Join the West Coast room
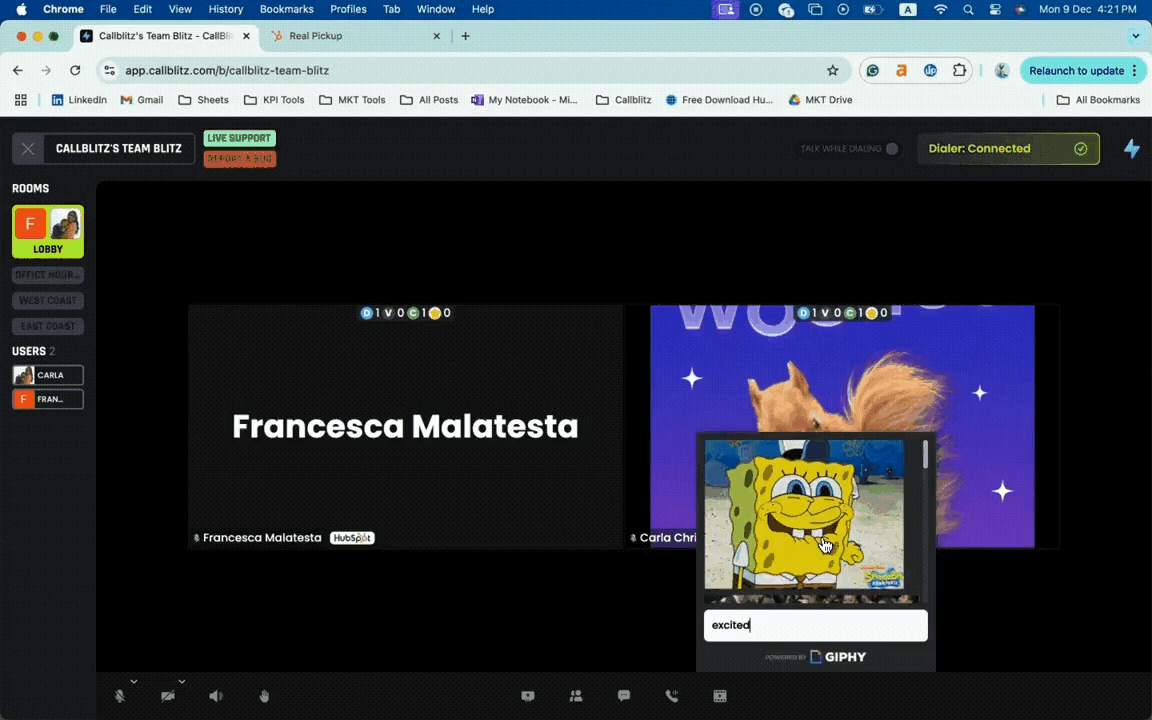1152x720 pixels. click(x=48, y=300)
